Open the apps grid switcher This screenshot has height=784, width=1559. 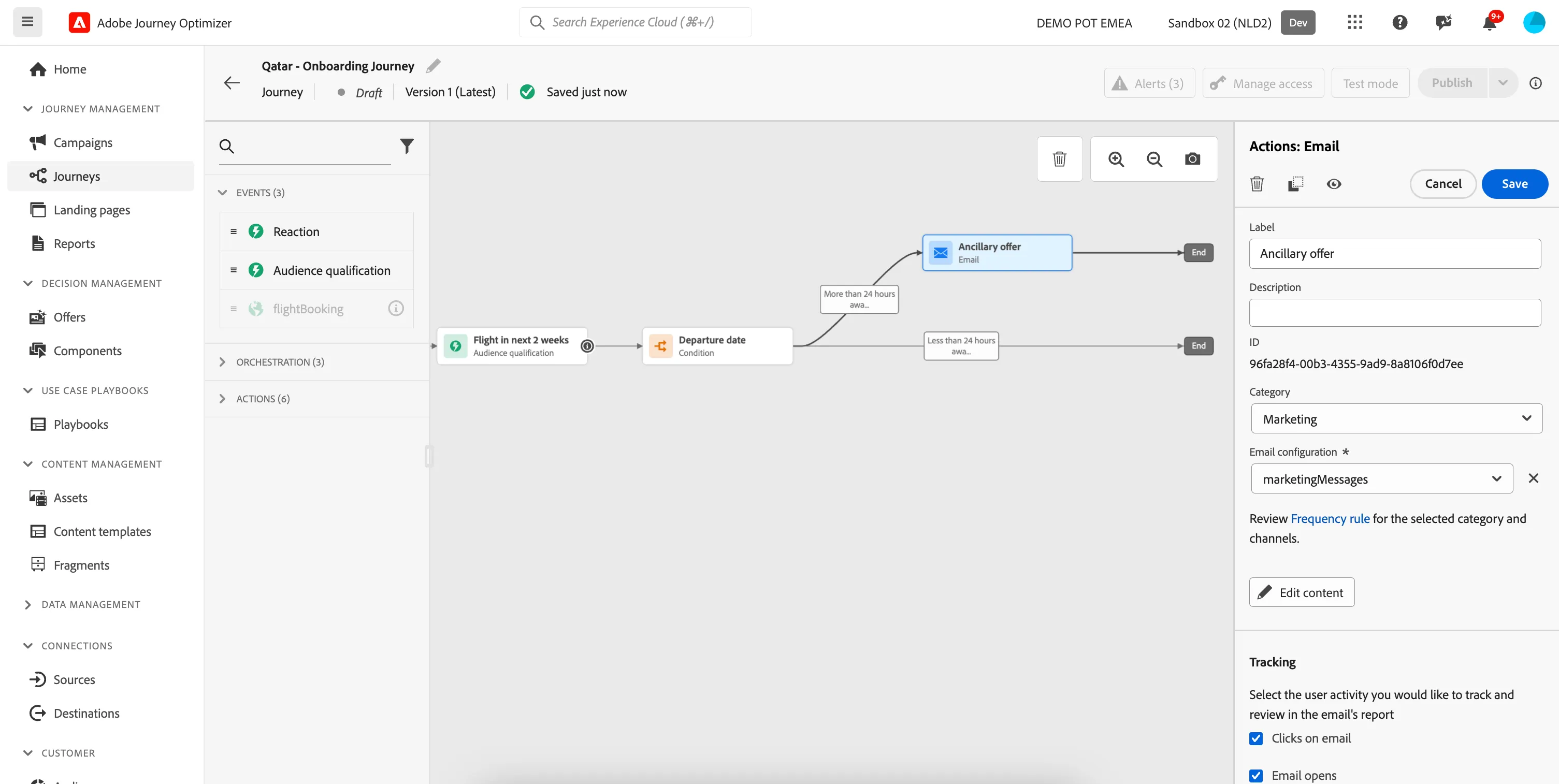(x=1354, y=22)
